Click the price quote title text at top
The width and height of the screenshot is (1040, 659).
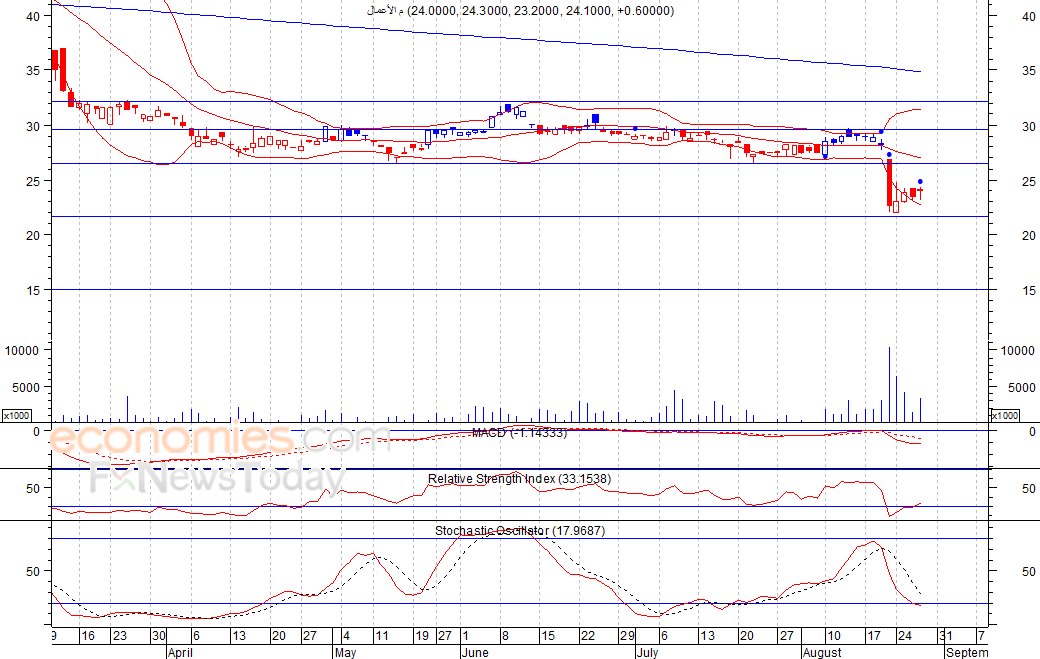coord(520,11)
